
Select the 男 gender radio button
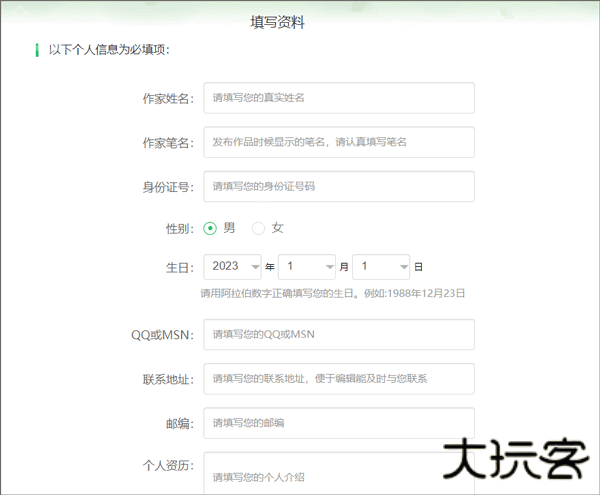click(x=210, y=228)
